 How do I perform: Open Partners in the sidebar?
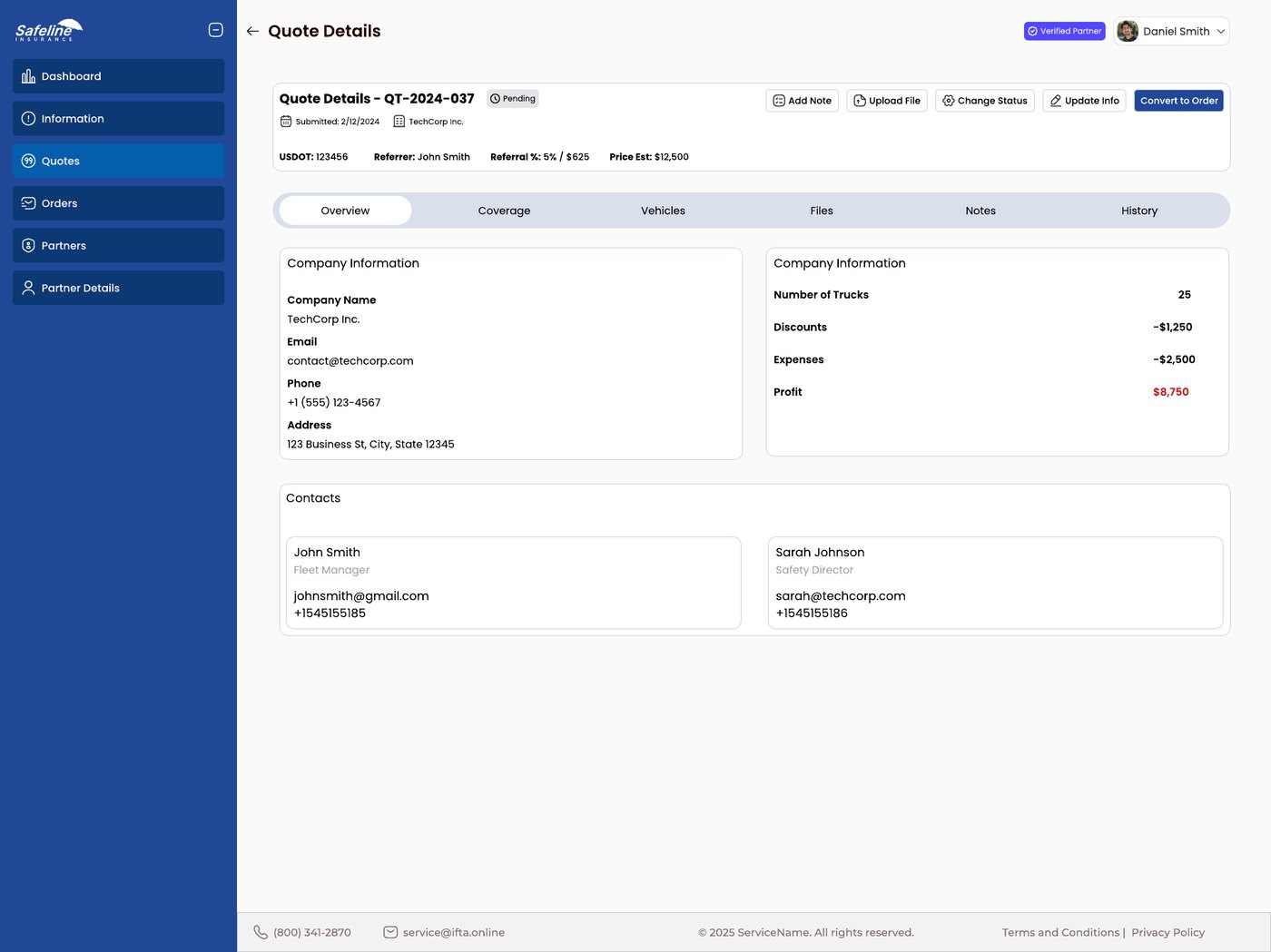[x=118, y=246]
